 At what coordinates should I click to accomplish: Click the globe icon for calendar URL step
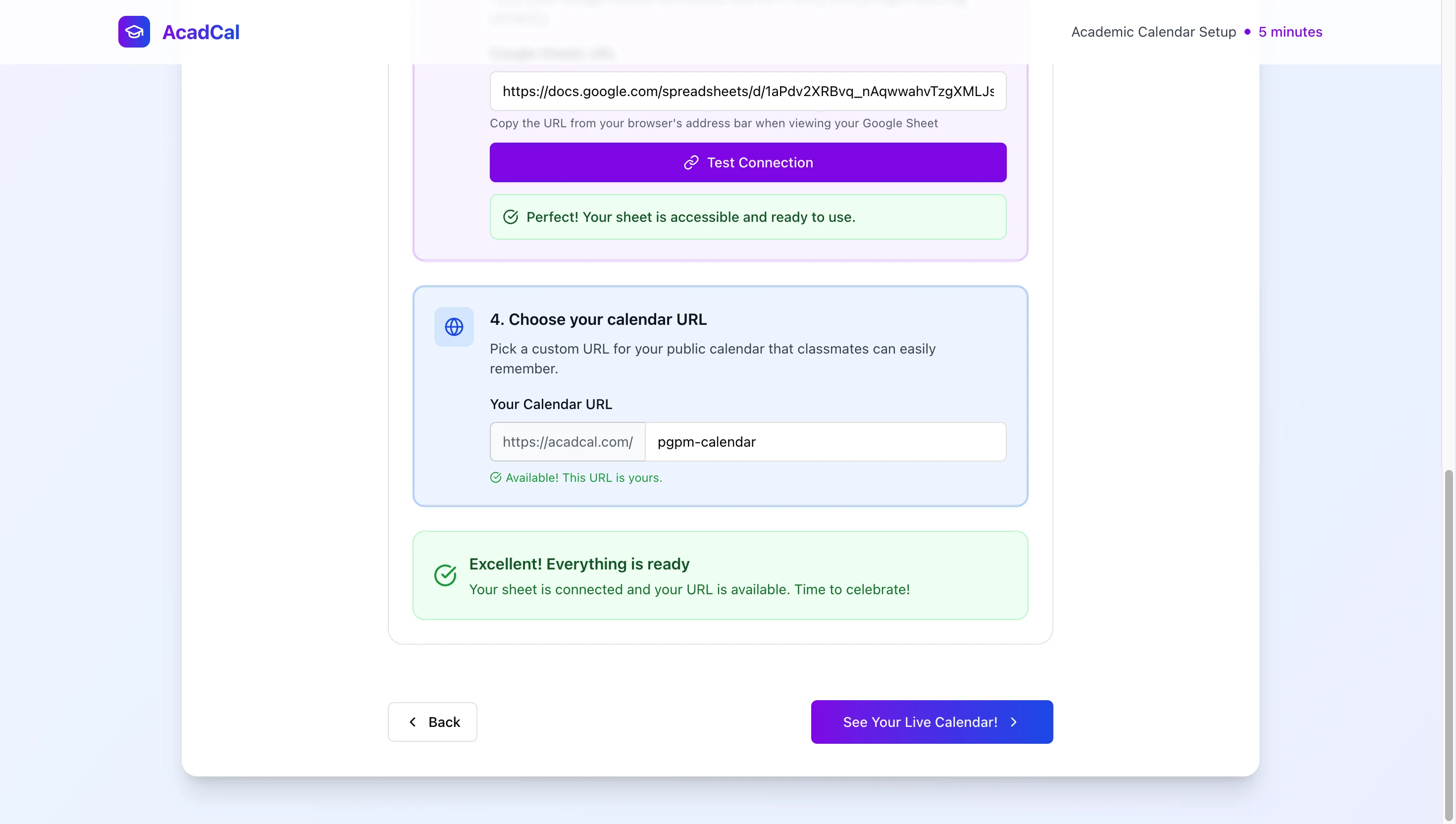tap(454, 326)
